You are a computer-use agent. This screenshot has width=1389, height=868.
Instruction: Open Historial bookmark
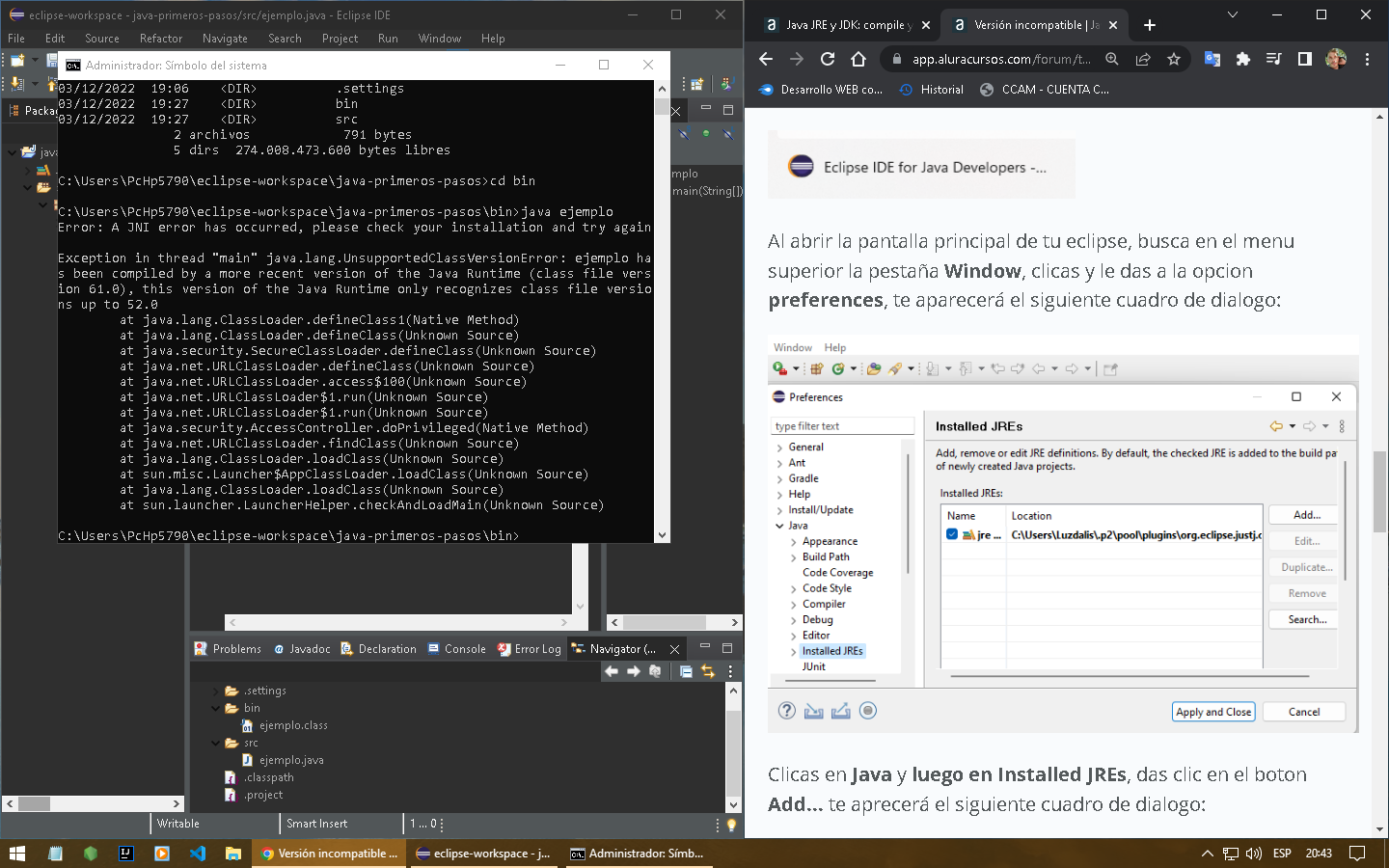[932, 90]
